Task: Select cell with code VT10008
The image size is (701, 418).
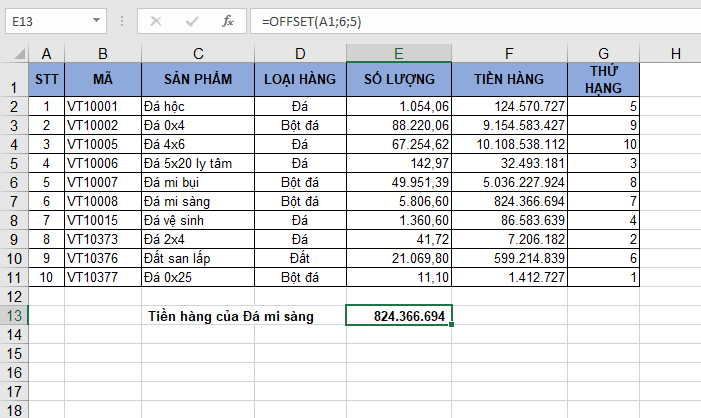Action: tap(102, 201)
